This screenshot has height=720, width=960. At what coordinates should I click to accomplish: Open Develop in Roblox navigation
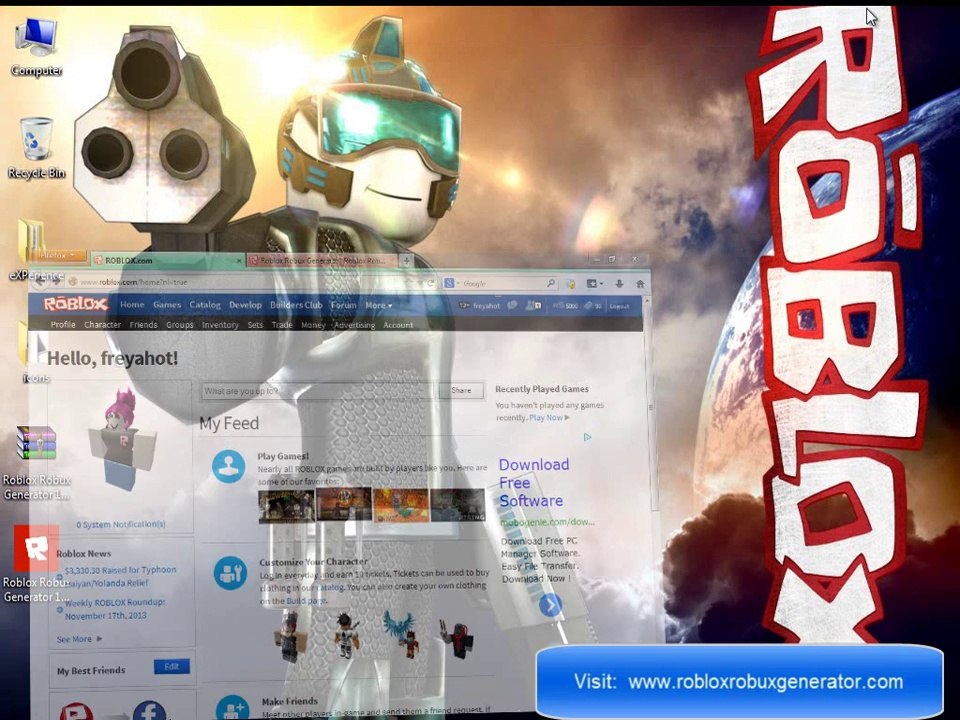pos(245,304)
